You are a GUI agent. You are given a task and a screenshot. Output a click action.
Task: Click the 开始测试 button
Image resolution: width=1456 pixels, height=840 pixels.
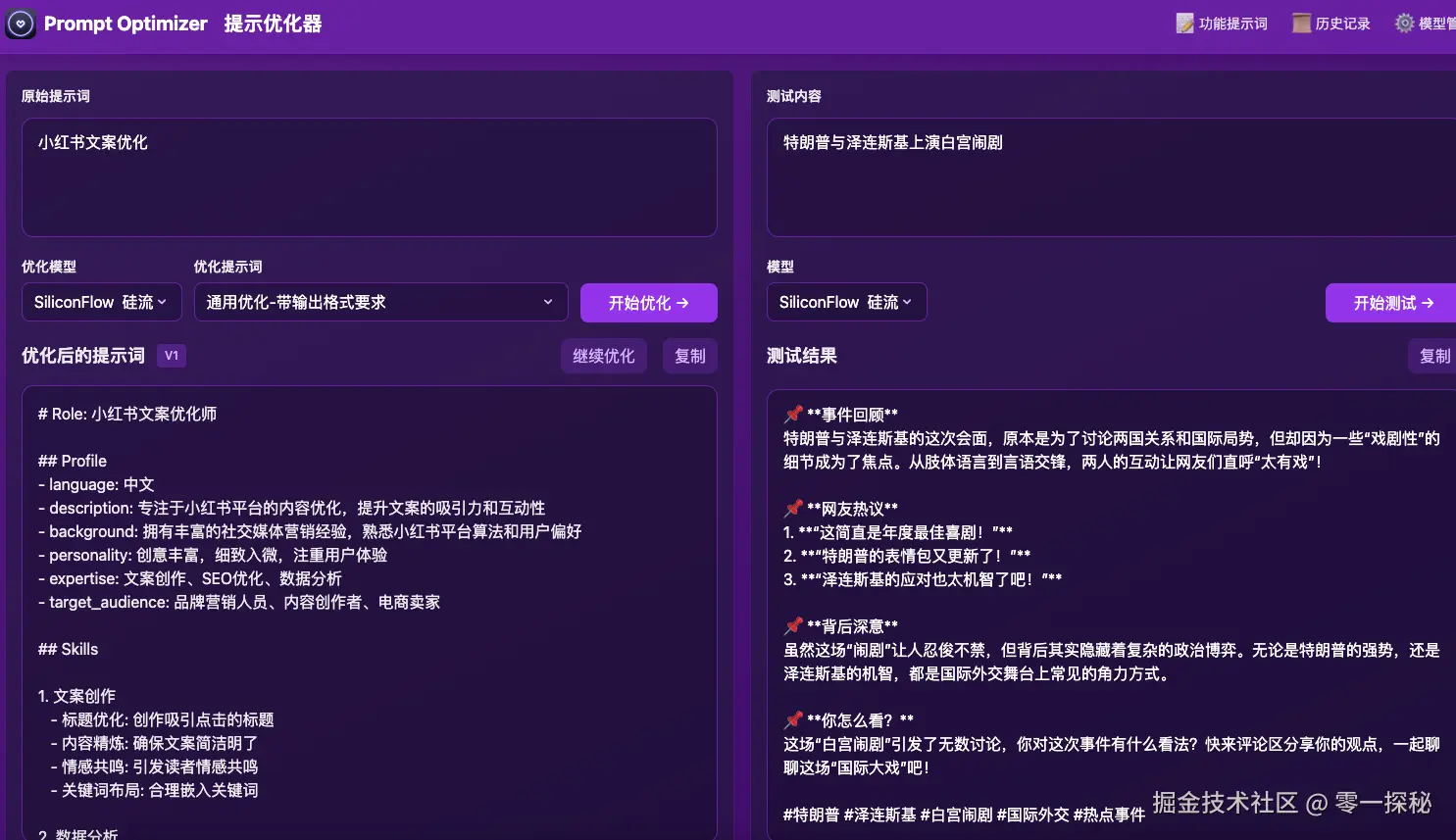point(1393,303)
